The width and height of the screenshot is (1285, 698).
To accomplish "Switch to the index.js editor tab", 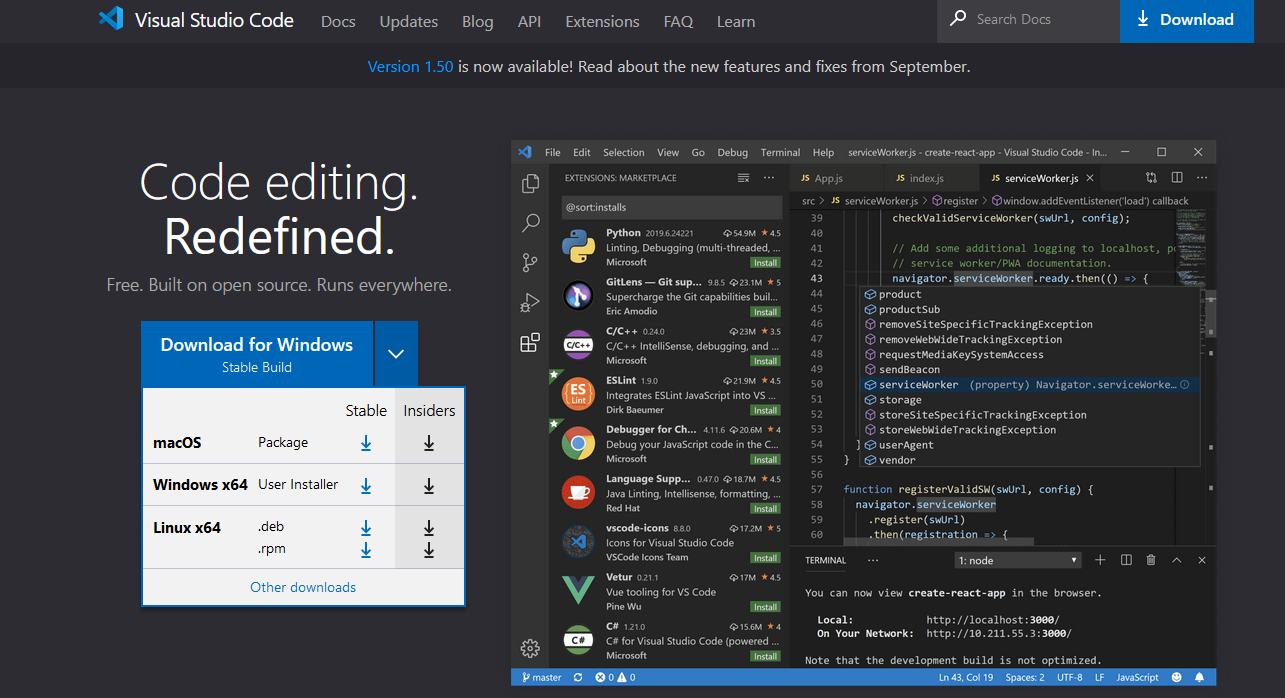I will [926, 178].
